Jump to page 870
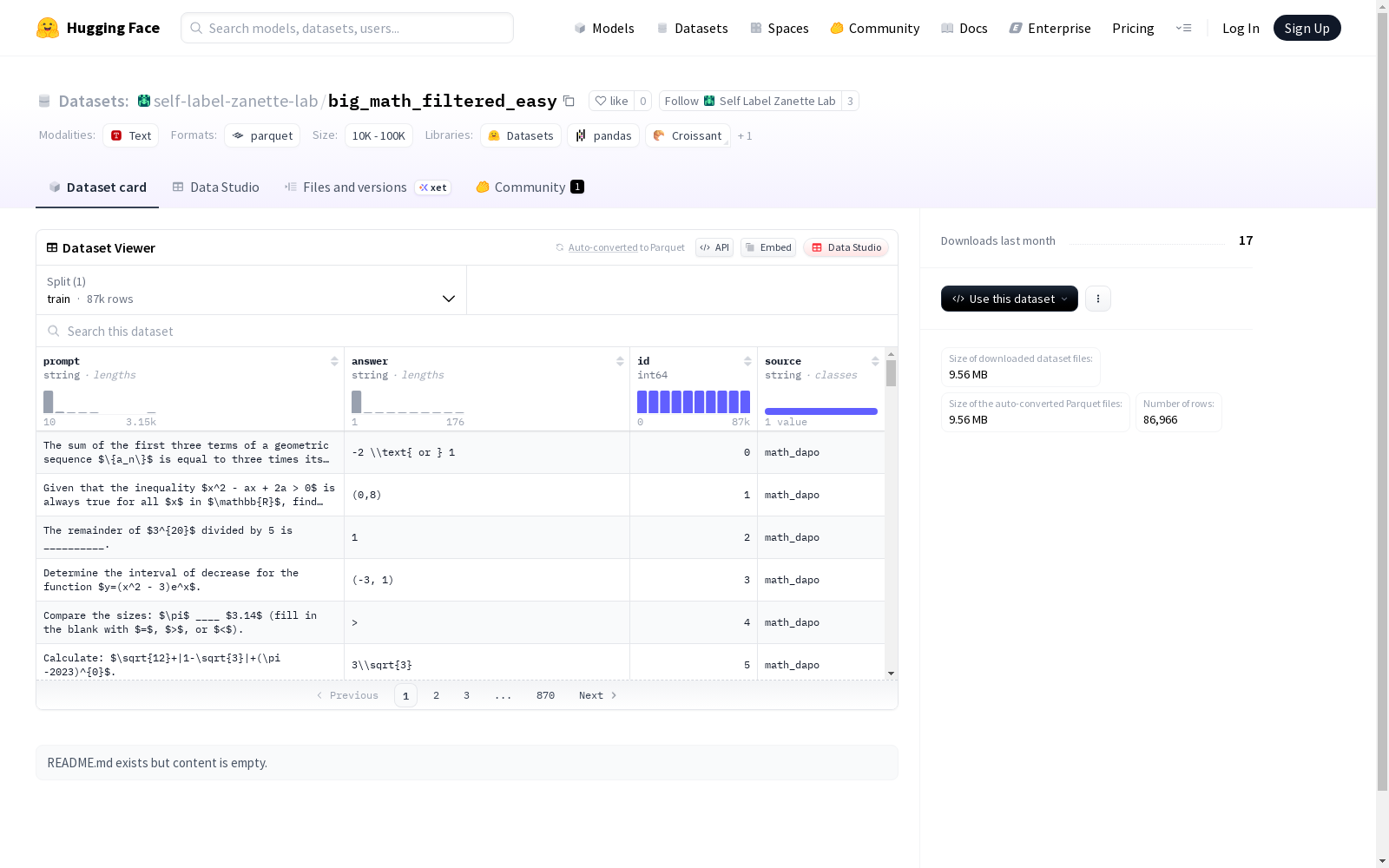1389x868 pixels. pyautogui.click(x=545, y=695)
